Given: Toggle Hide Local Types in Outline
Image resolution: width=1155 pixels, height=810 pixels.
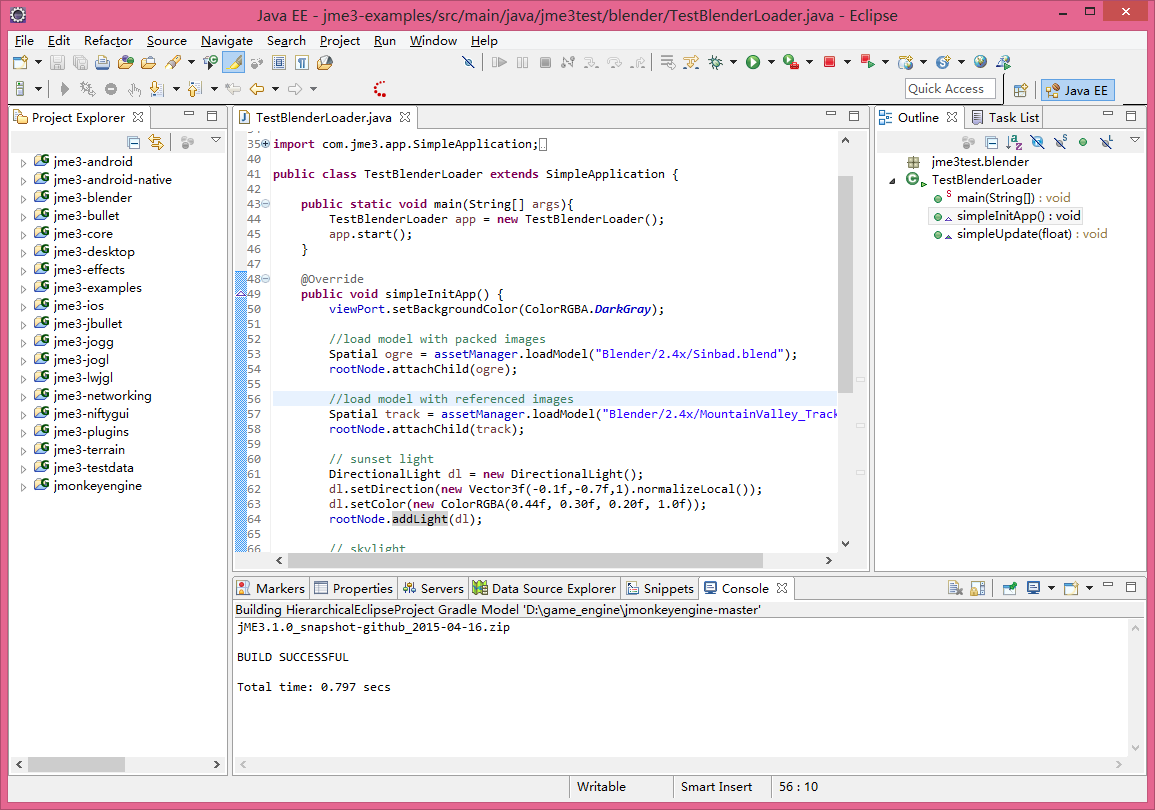Looking at the screenshot, I should (1106, 142).
